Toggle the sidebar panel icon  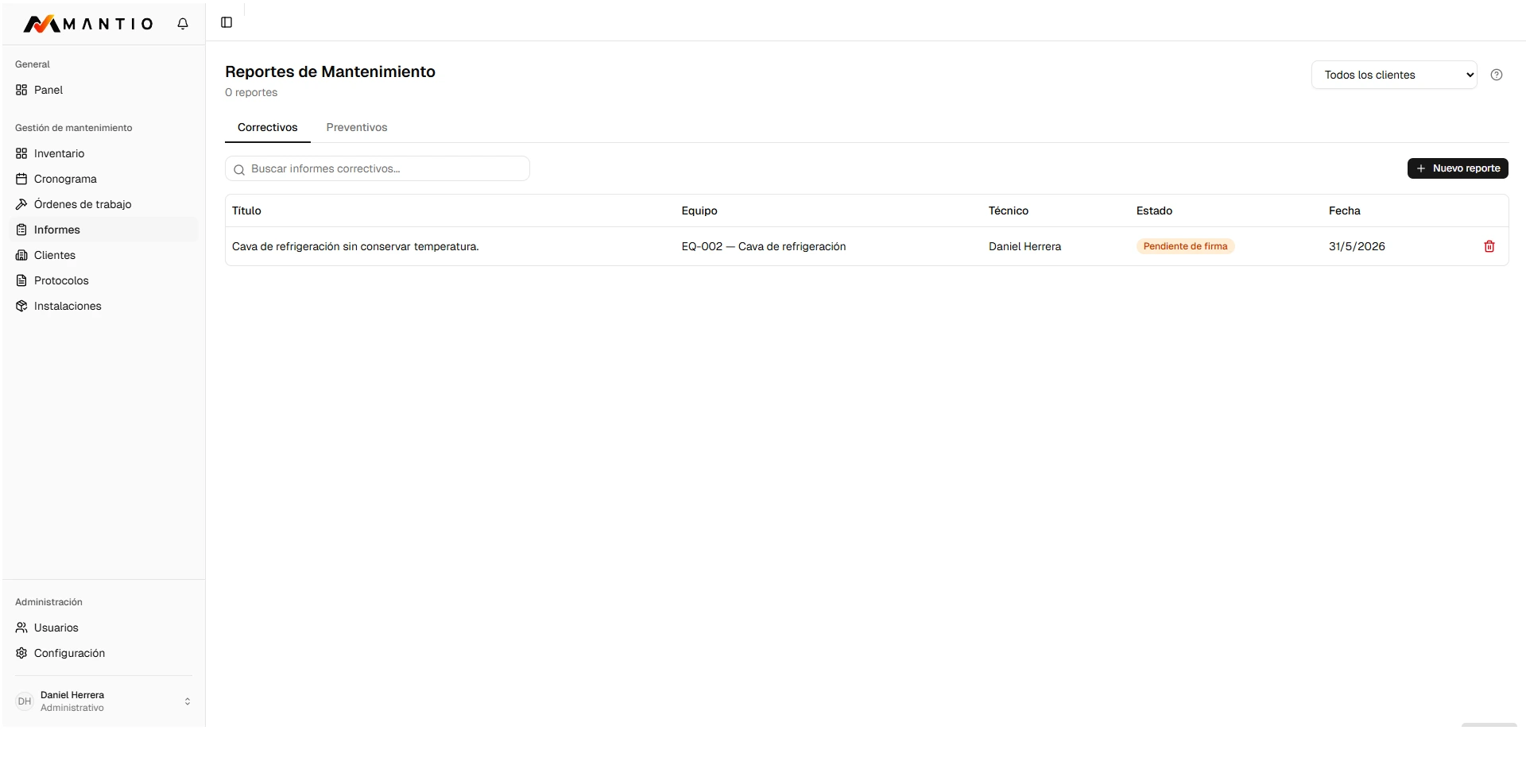(x=227, y=22)
